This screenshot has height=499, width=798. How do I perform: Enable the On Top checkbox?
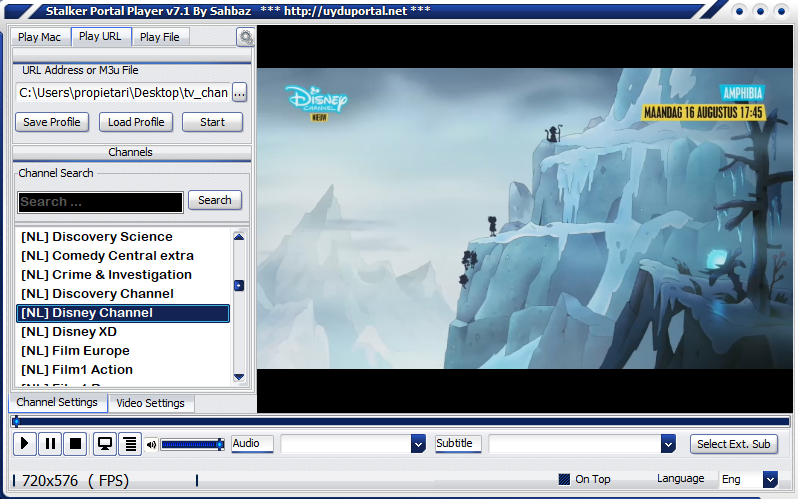[564, 479]
